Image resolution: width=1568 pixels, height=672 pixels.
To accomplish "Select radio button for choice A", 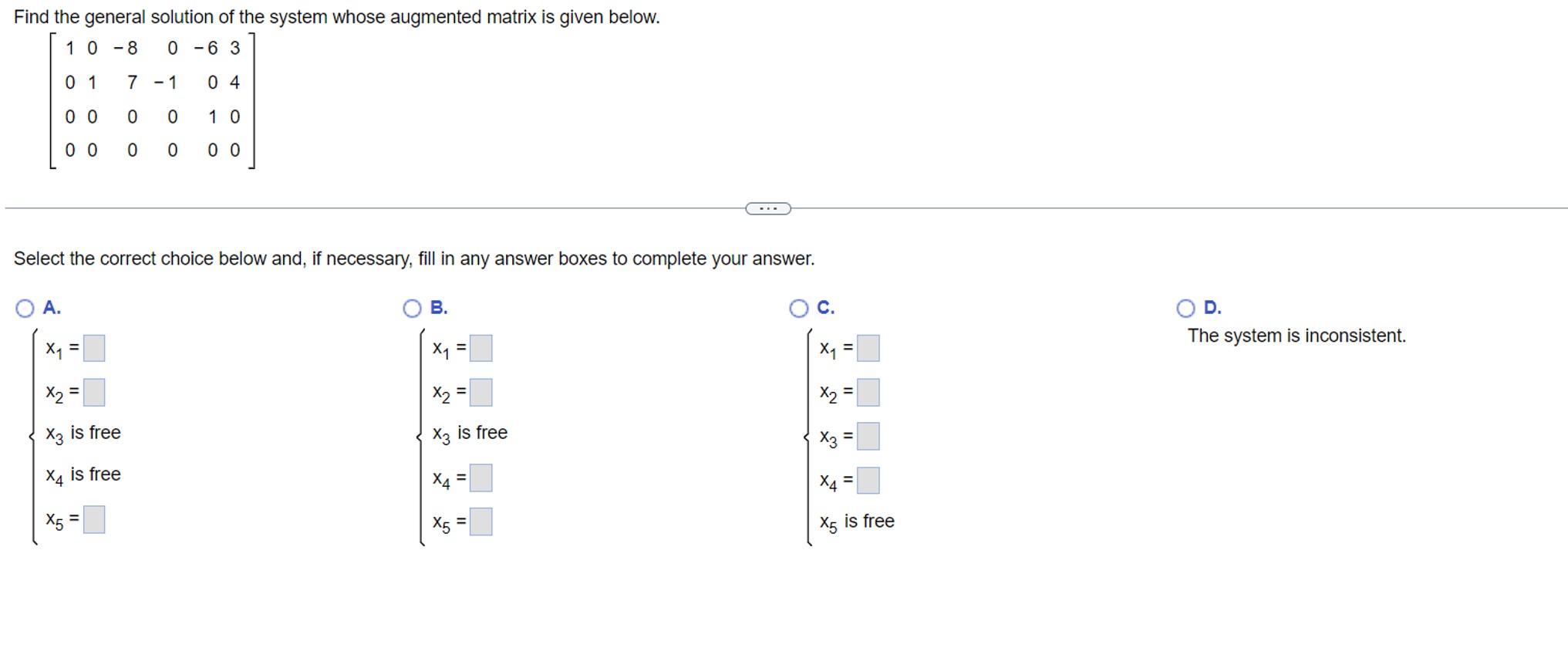I will (x=25, y=307).
